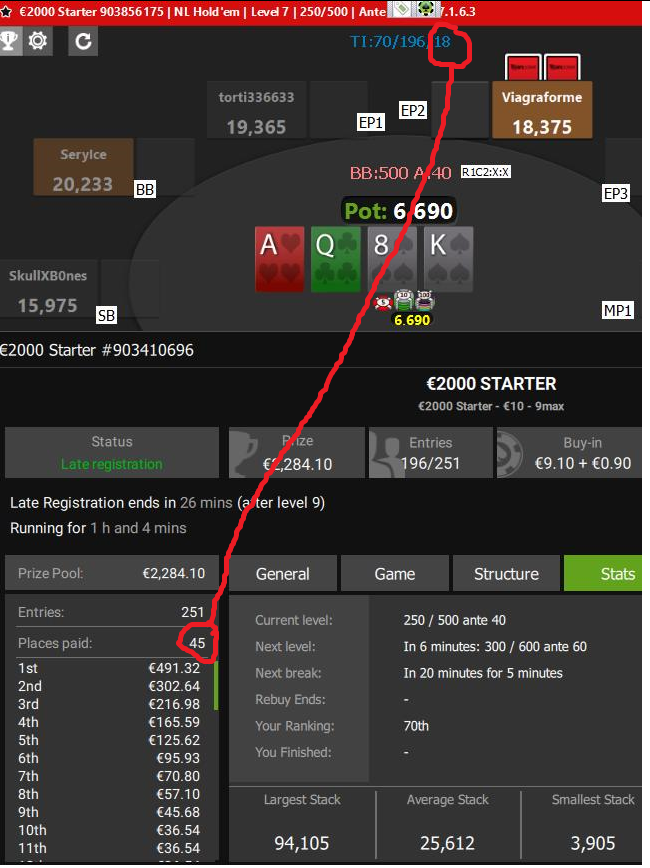Click the refresh arrow icon
This screenshot has height=868, width=650.
pos(83,41)
